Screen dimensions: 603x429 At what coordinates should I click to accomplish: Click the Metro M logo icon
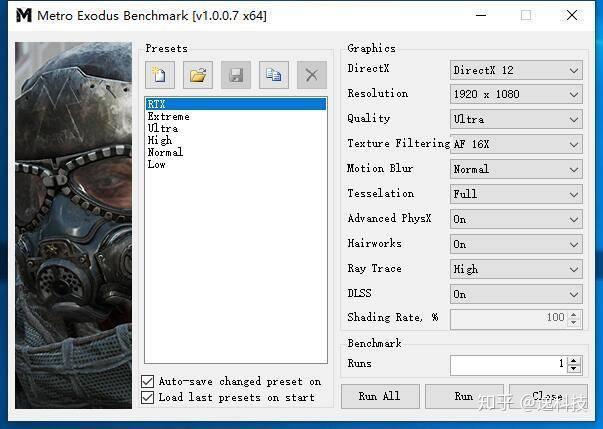coord(23,15)
